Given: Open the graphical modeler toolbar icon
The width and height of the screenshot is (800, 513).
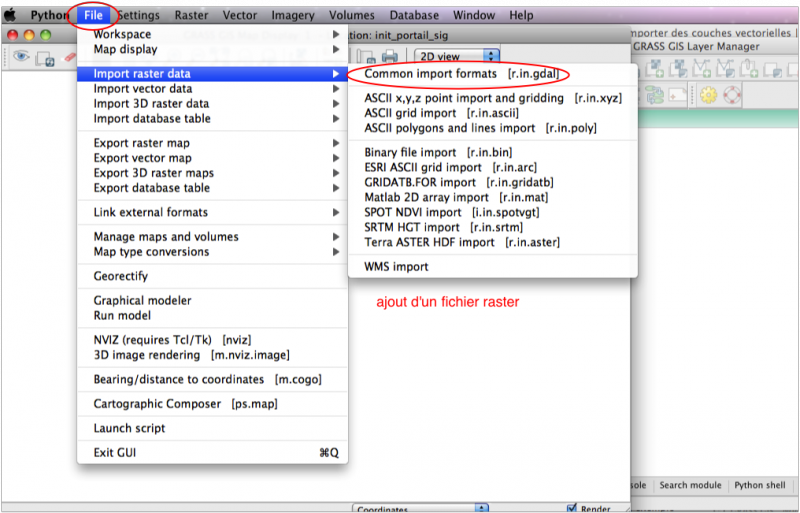Looking at the screenshot, I should [x=655, y=95].
